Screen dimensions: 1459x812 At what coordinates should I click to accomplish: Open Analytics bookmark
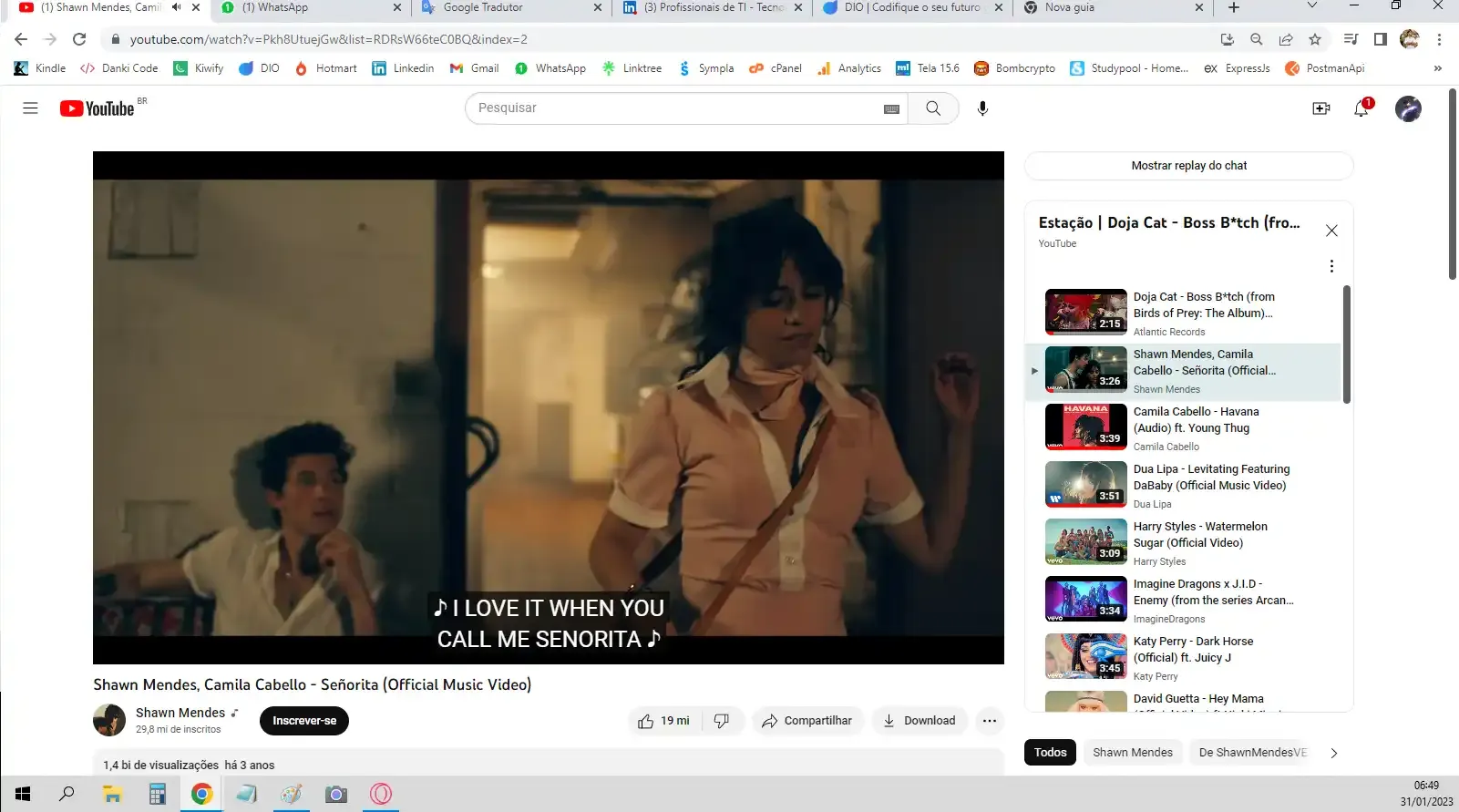pyautogui.click(x=849, y=68)
